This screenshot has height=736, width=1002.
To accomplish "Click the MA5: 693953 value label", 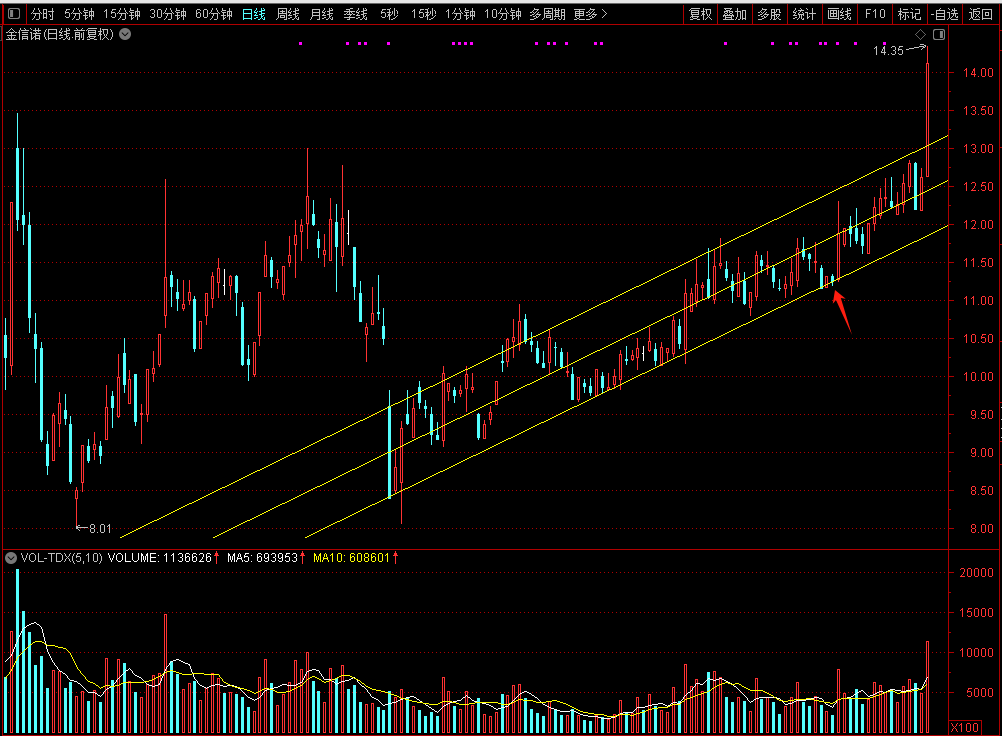I will coord(263,558).
